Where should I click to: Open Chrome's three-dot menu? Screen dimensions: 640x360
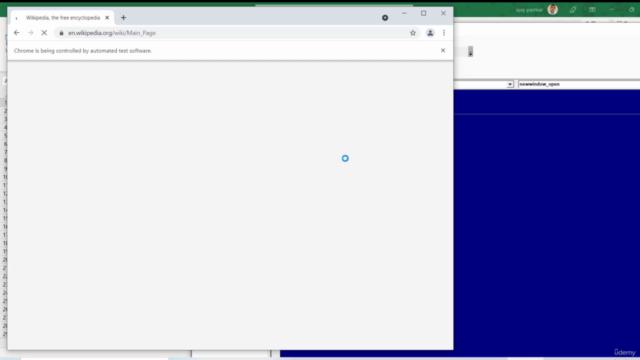coord(444,33)
